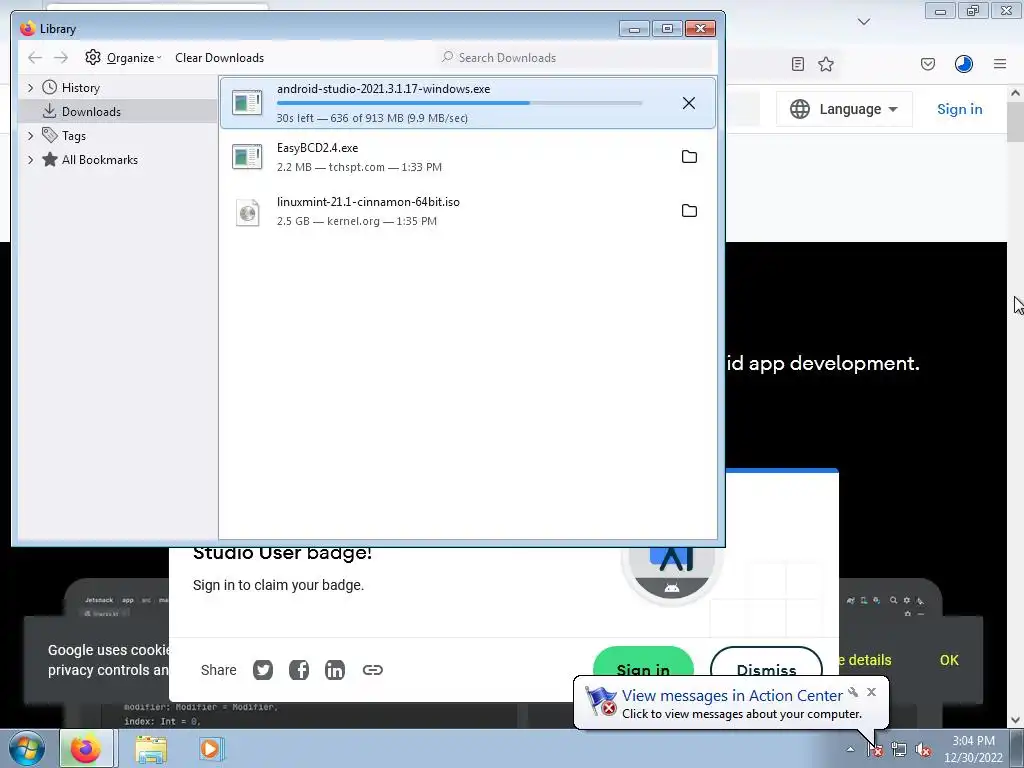Launch Windows Media Player from taskbar
The width and height of the screenshot is (1024, 768).
click(210, 748)
